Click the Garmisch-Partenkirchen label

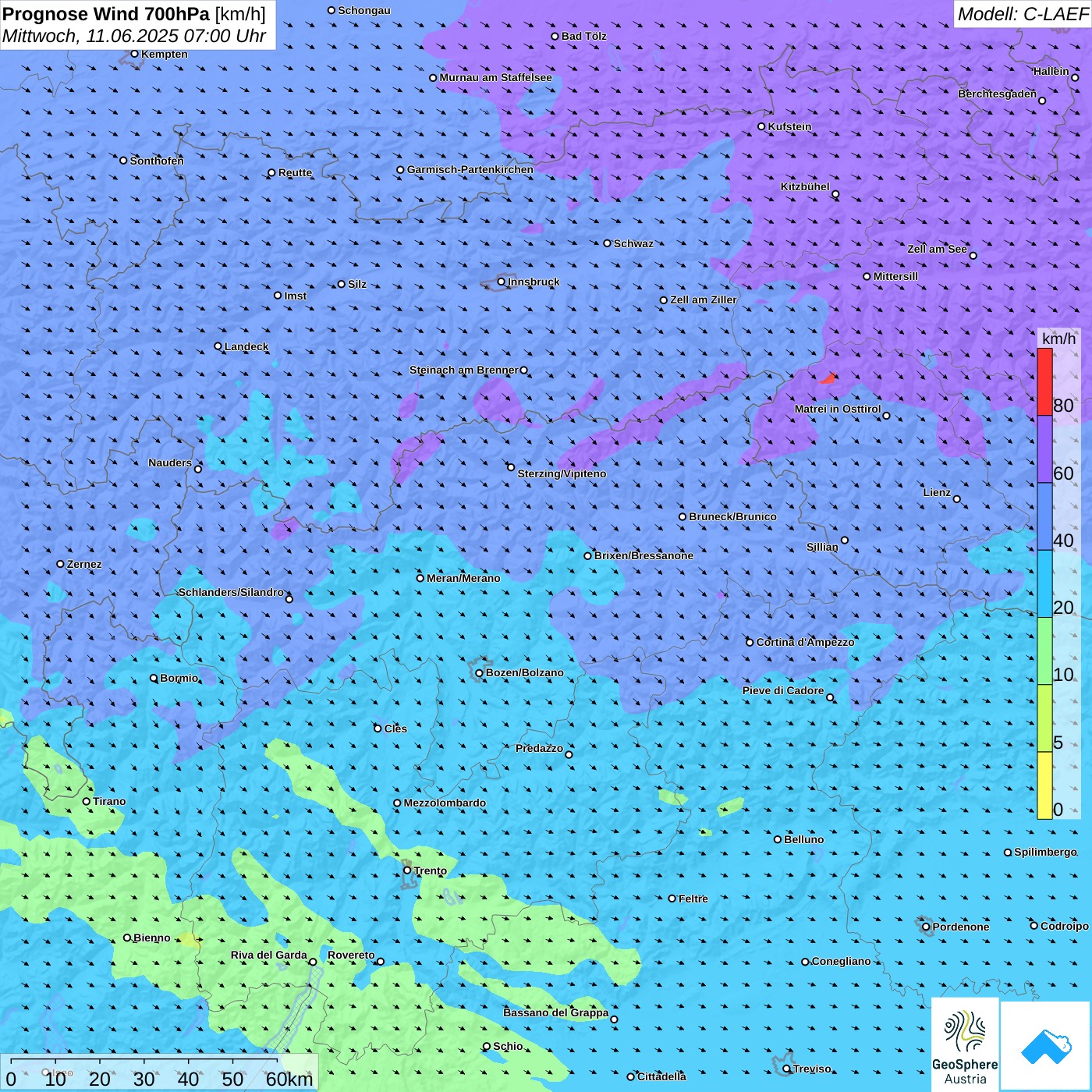click(x=470, y=169)
